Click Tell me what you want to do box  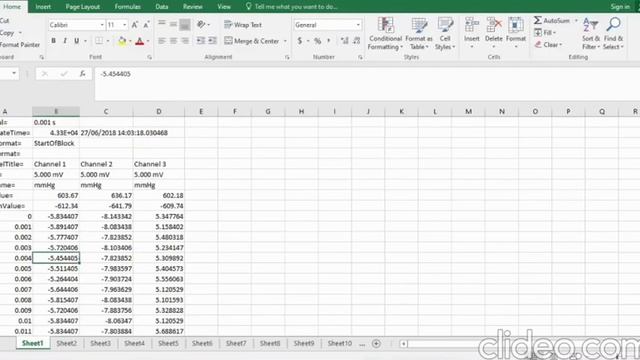click(x=292, y=7)
